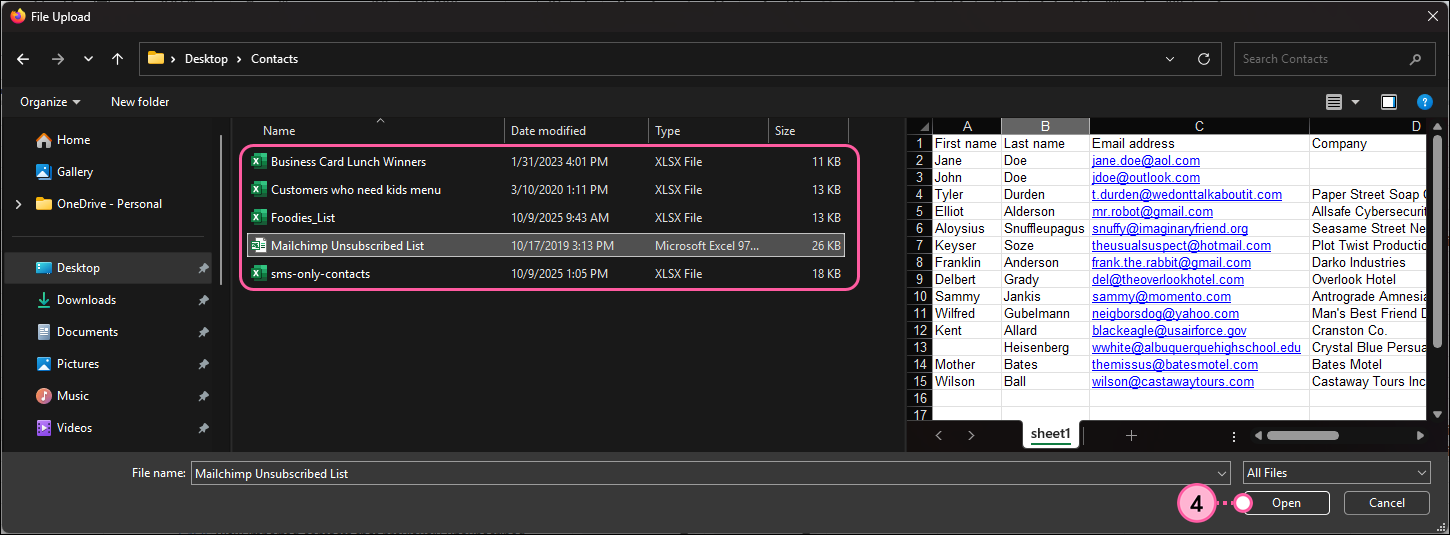Image resolution: width=1450 pixels, height=535 pixels.
Task: Open the Organize menu
Action: (50, 102)
